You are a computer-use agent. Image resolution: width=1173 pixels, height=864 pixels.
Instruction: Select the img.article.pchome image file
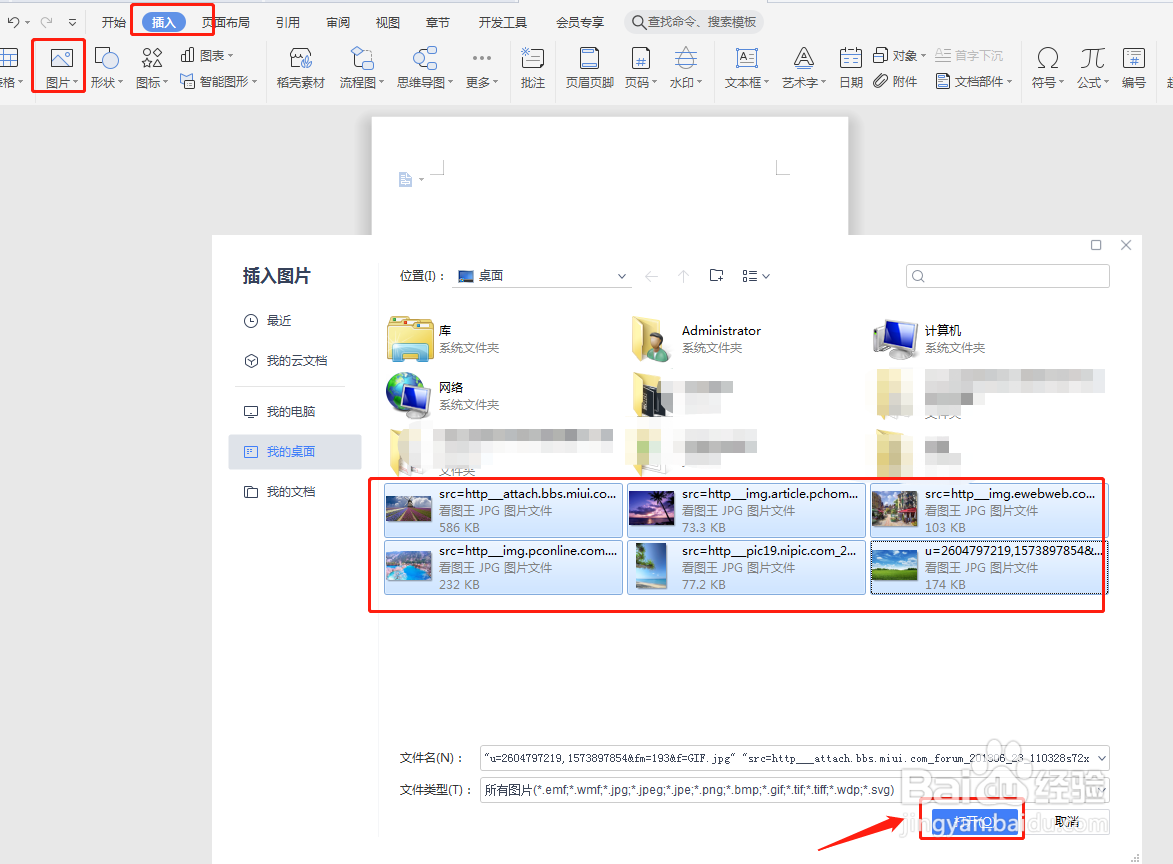[x=746, y=510]
